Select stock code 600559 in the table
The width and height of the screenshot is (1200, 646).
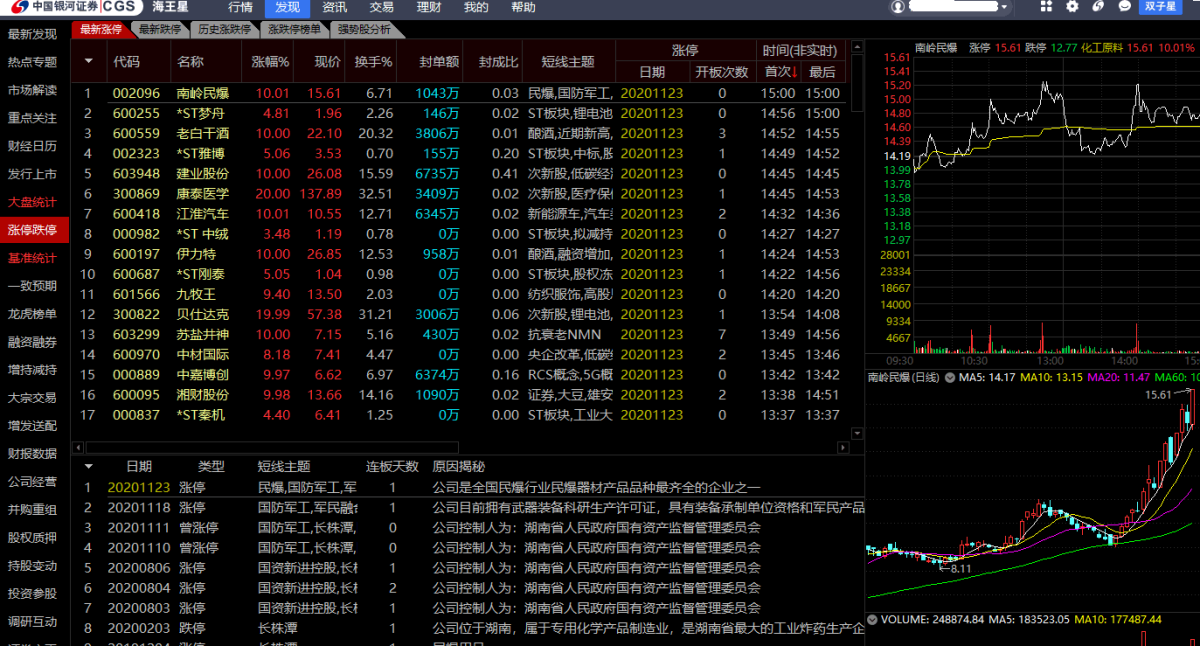(136, 134)
